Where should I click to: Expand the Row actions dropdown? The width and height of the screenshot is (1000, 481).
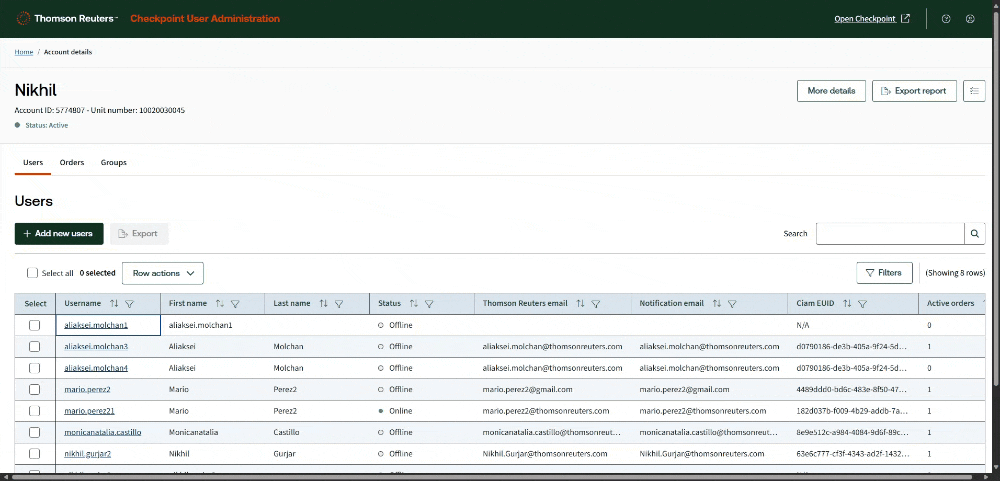tap(162, 273)
